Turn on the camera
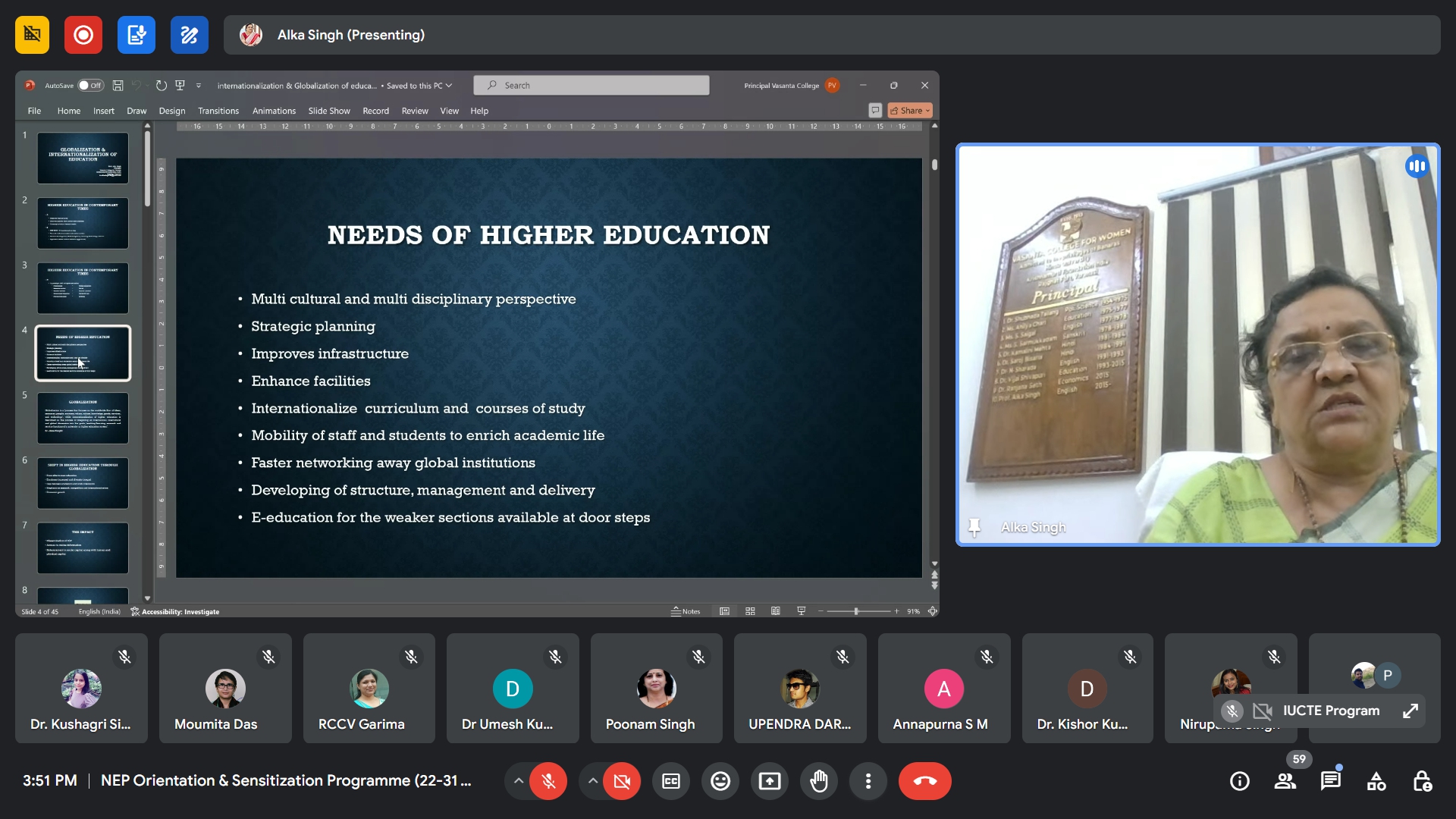 [622, 781]
